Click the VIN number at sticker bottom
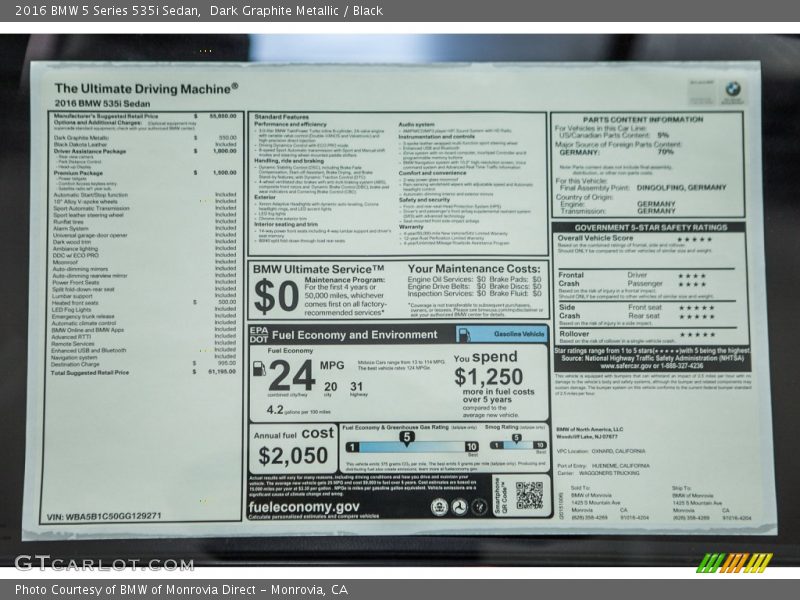Viewport: 800px width, 600px height. point(103,517)
